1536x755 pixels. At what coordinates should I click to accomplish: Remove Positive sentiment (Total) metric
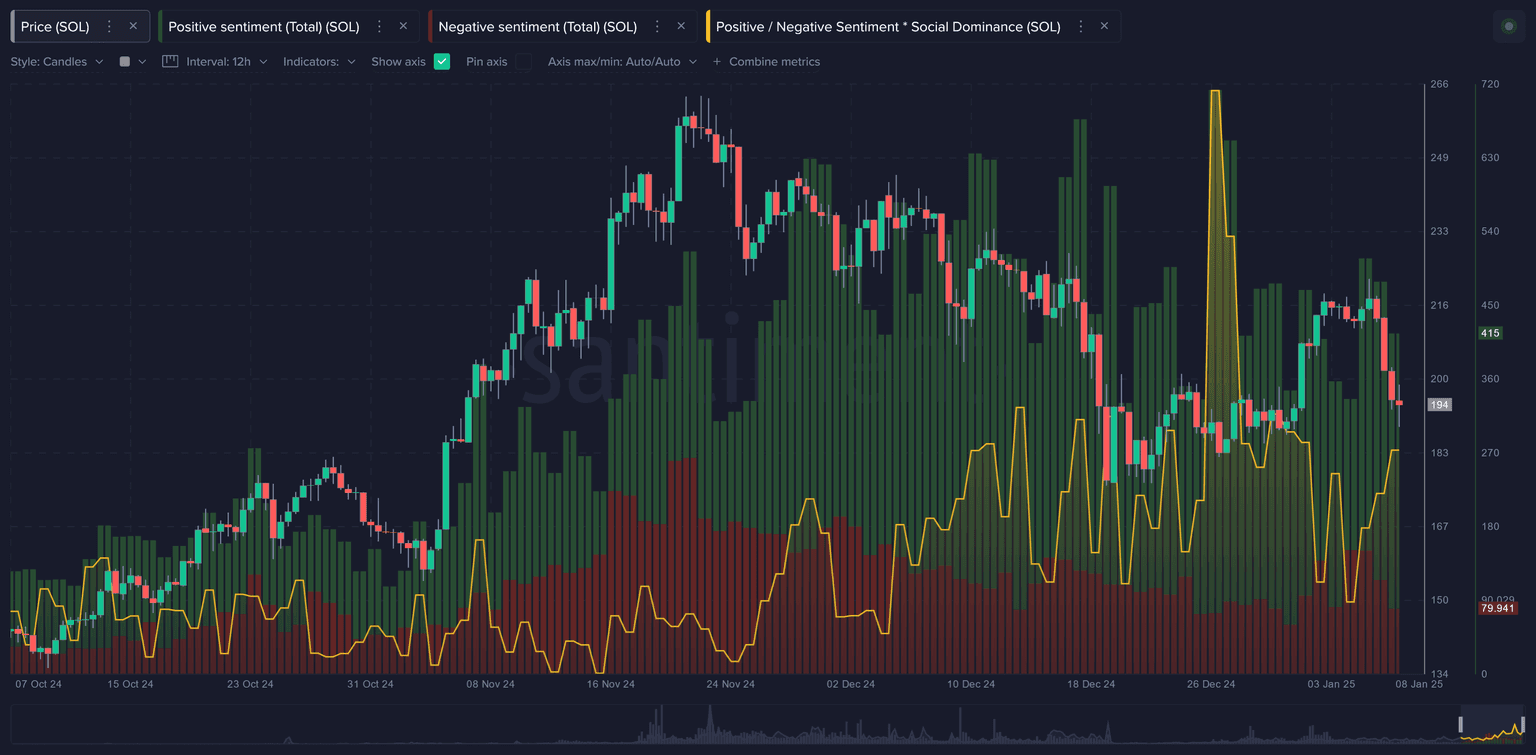pos(403,27)
